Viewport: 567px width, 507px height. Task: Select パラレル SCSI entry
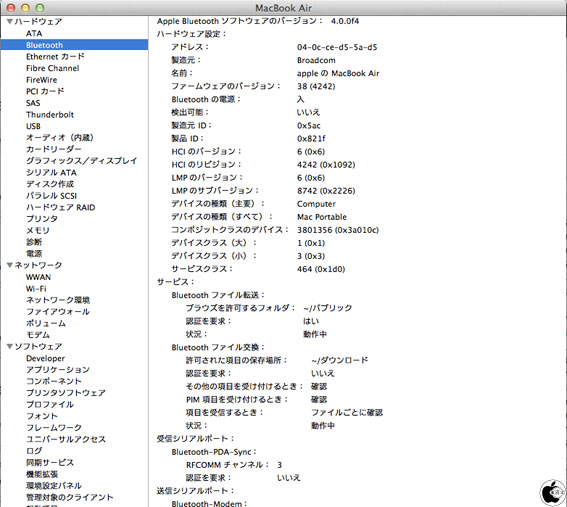(51, 196)
